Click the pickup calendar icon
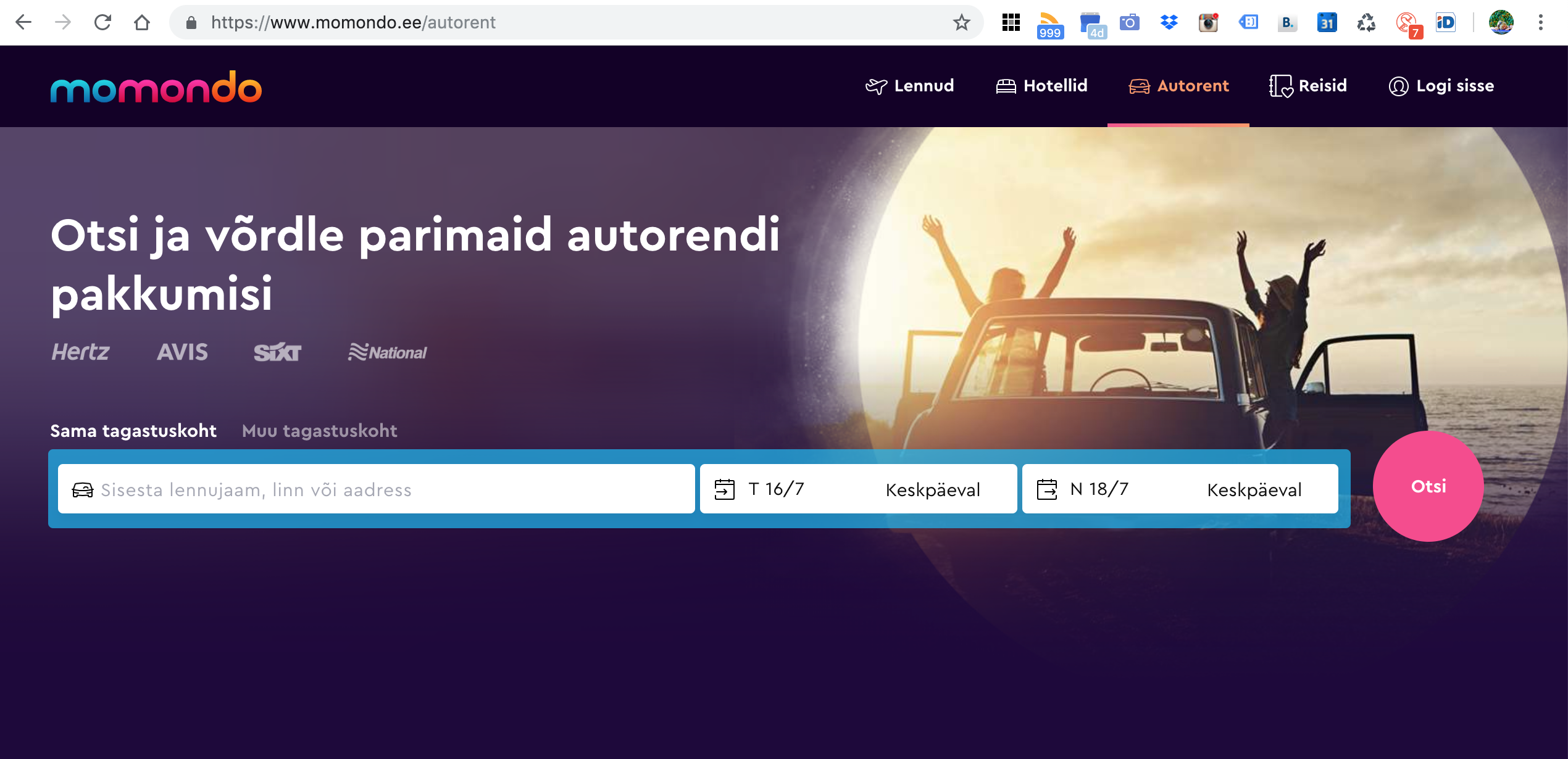Image resolution: width=1568 pixels, height=759 pixels. click(x=725, y=489)
